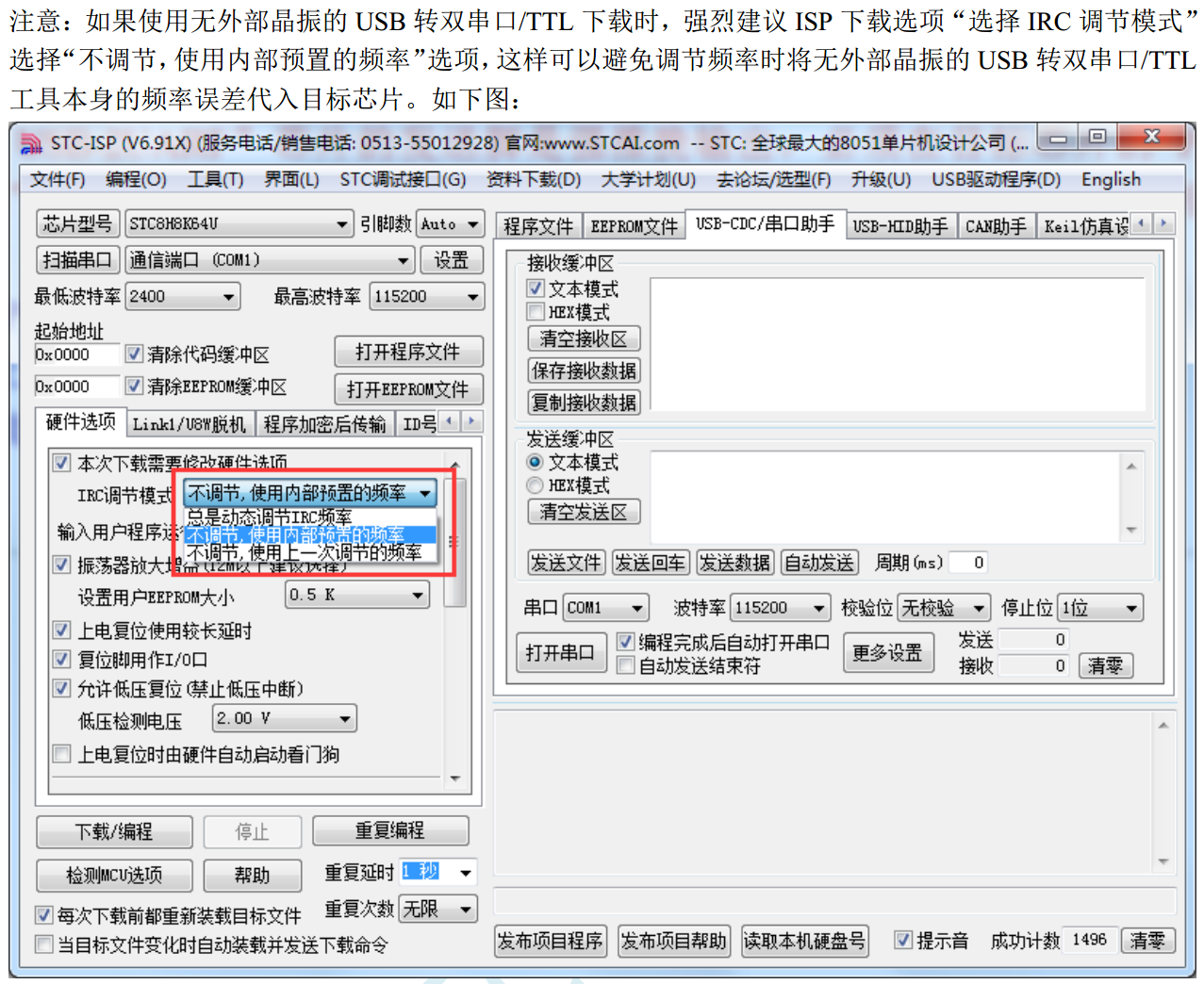The image size is (1204, 984).
Task: Toggle 编程完成后自动打开串口 checkbox
Action: pos(624,642)
